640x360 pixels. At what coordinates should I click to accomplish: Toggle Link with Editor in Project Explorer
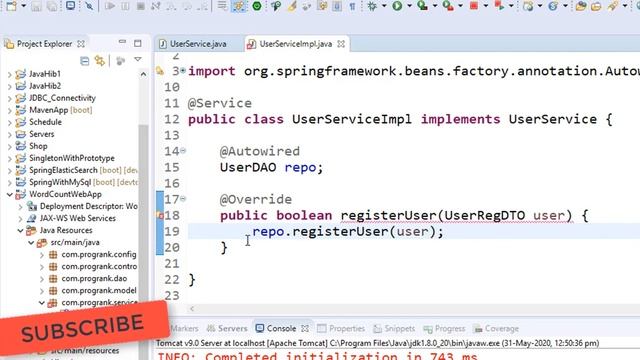tap(100, 61)
